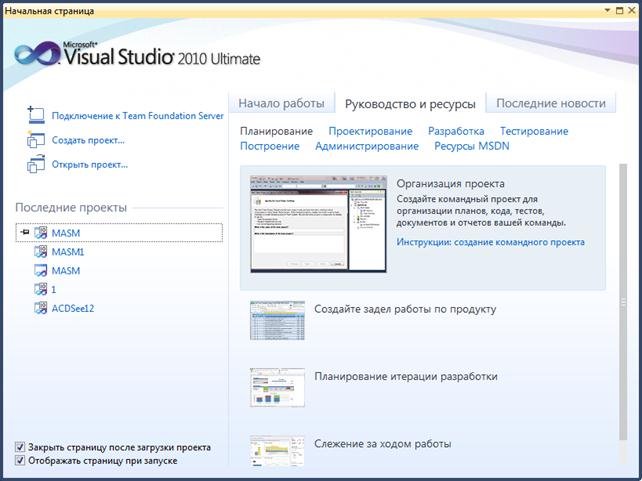Expand Планирование итерации разработки item

[x=406, y=376]
